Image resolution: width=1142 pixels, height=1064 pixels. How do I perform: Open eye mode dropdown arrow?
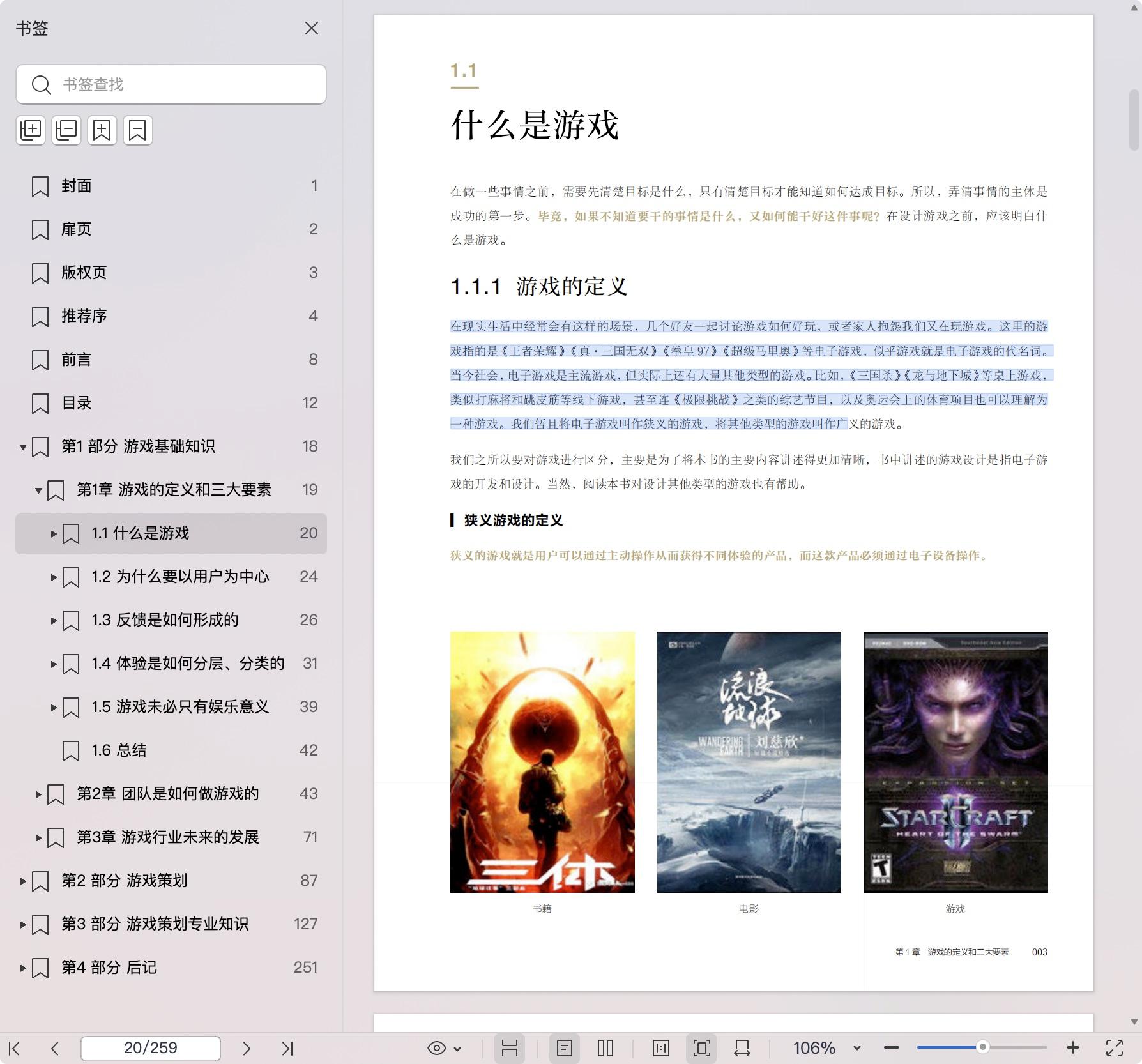coord(457,1049)
